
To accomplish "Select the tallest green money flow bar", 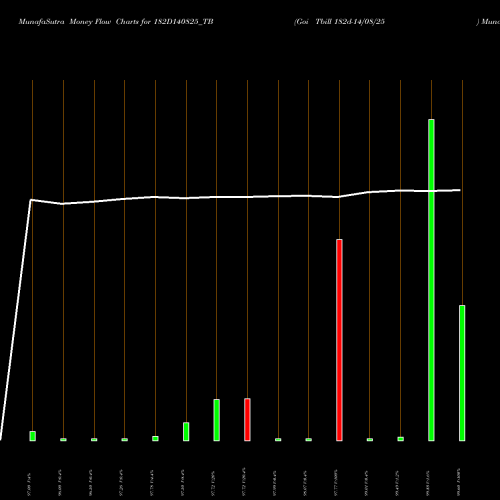I will [431, 280].
